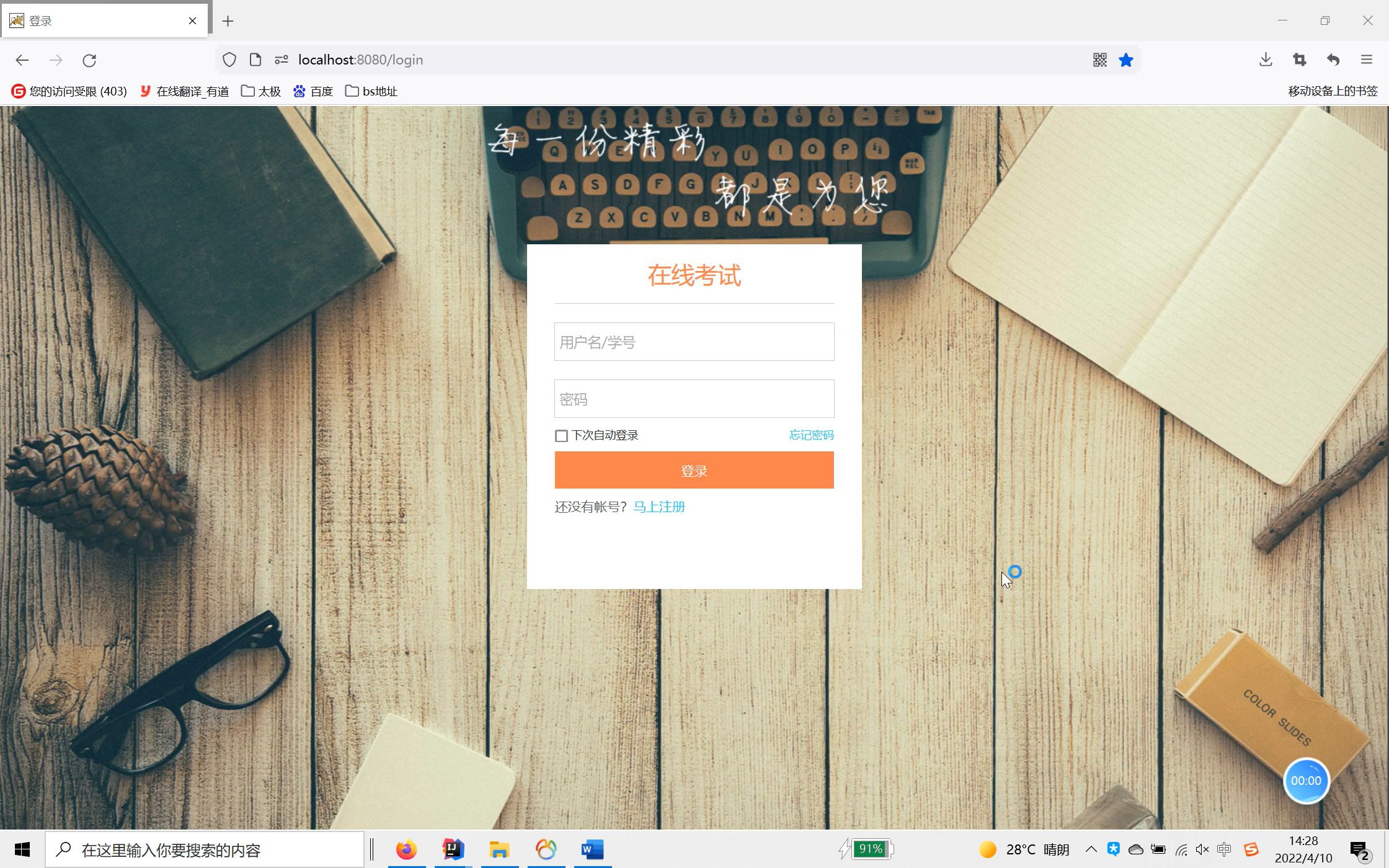Open the Windows Start menu
Screen dimensions: 1389x868
22,849
